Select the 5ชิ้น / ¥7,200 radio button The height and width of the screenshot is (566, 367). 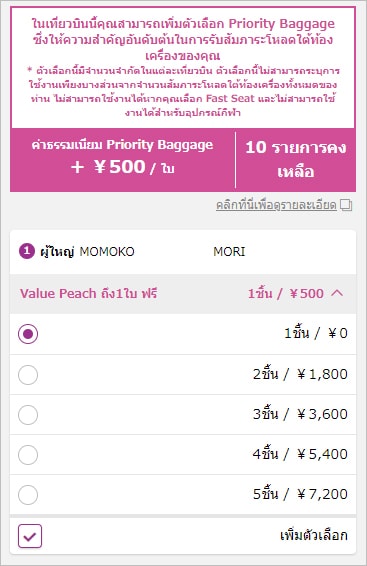pos(28,495)
